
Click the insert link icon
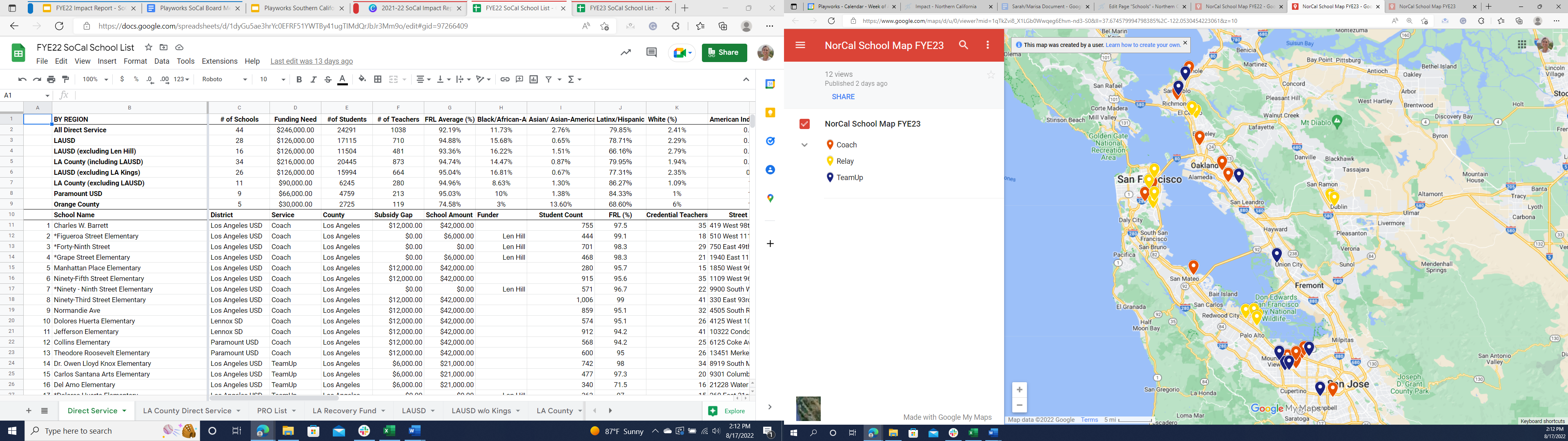(x=505, y=79)
